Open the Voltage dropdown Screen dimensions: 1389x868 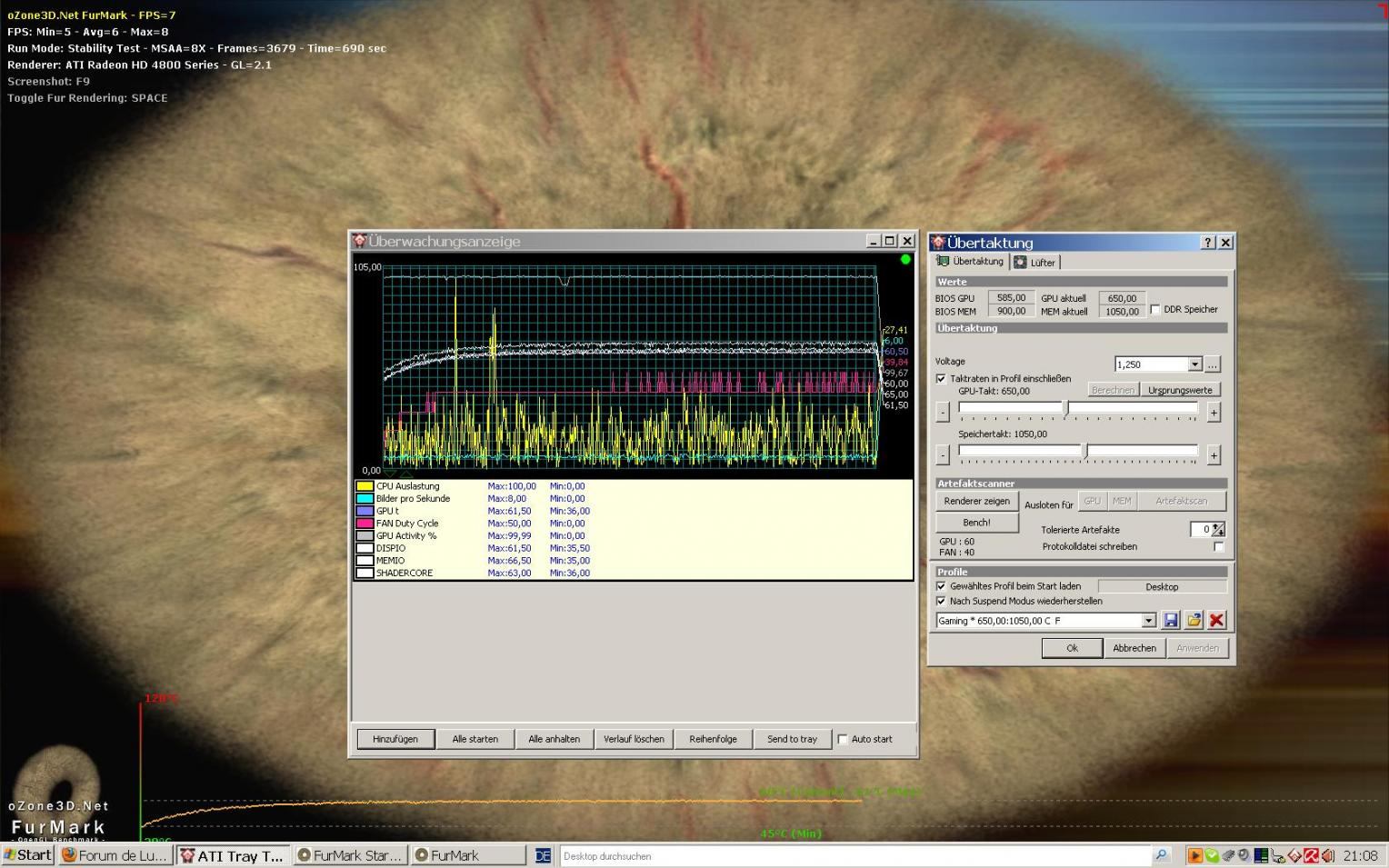[x=1194, y=364]
